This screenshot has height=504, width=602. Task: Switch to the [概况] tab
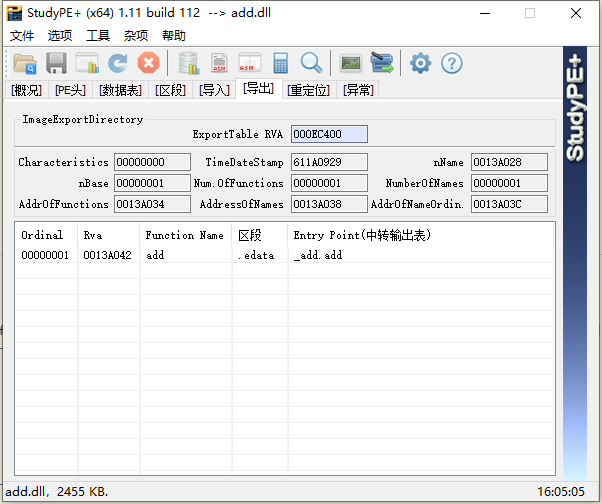26,90
